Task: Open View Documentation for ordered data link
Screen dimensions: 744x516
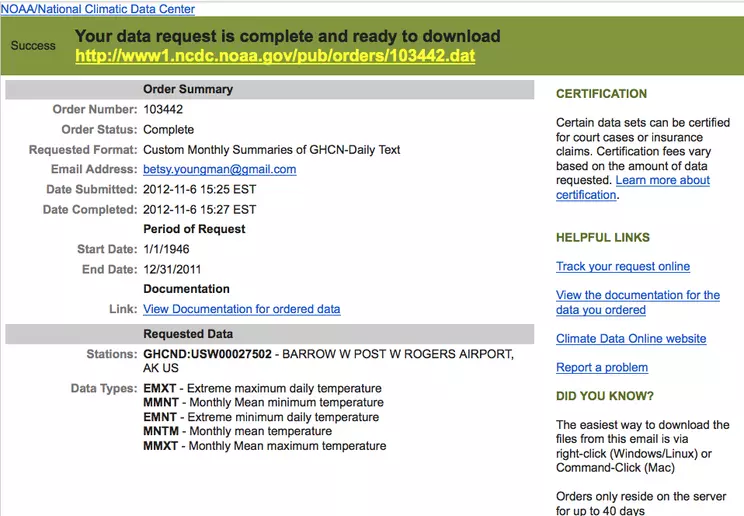Action: 242,309
